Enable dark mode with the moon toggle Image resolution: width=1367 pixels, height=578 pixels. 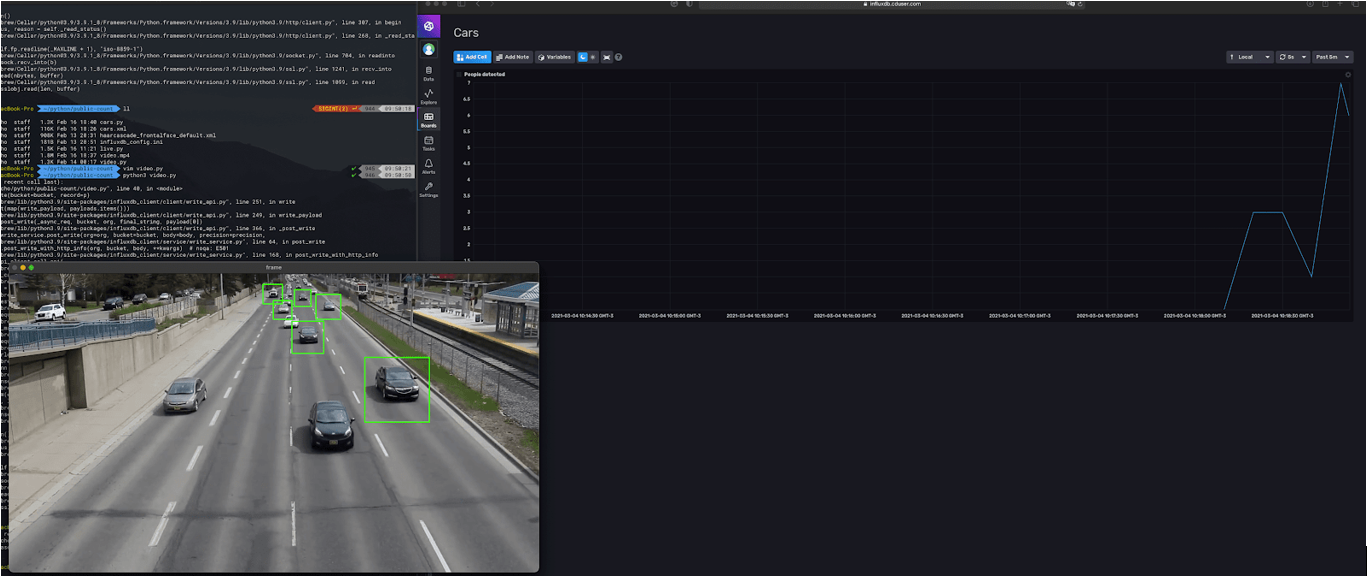[583, 57]
